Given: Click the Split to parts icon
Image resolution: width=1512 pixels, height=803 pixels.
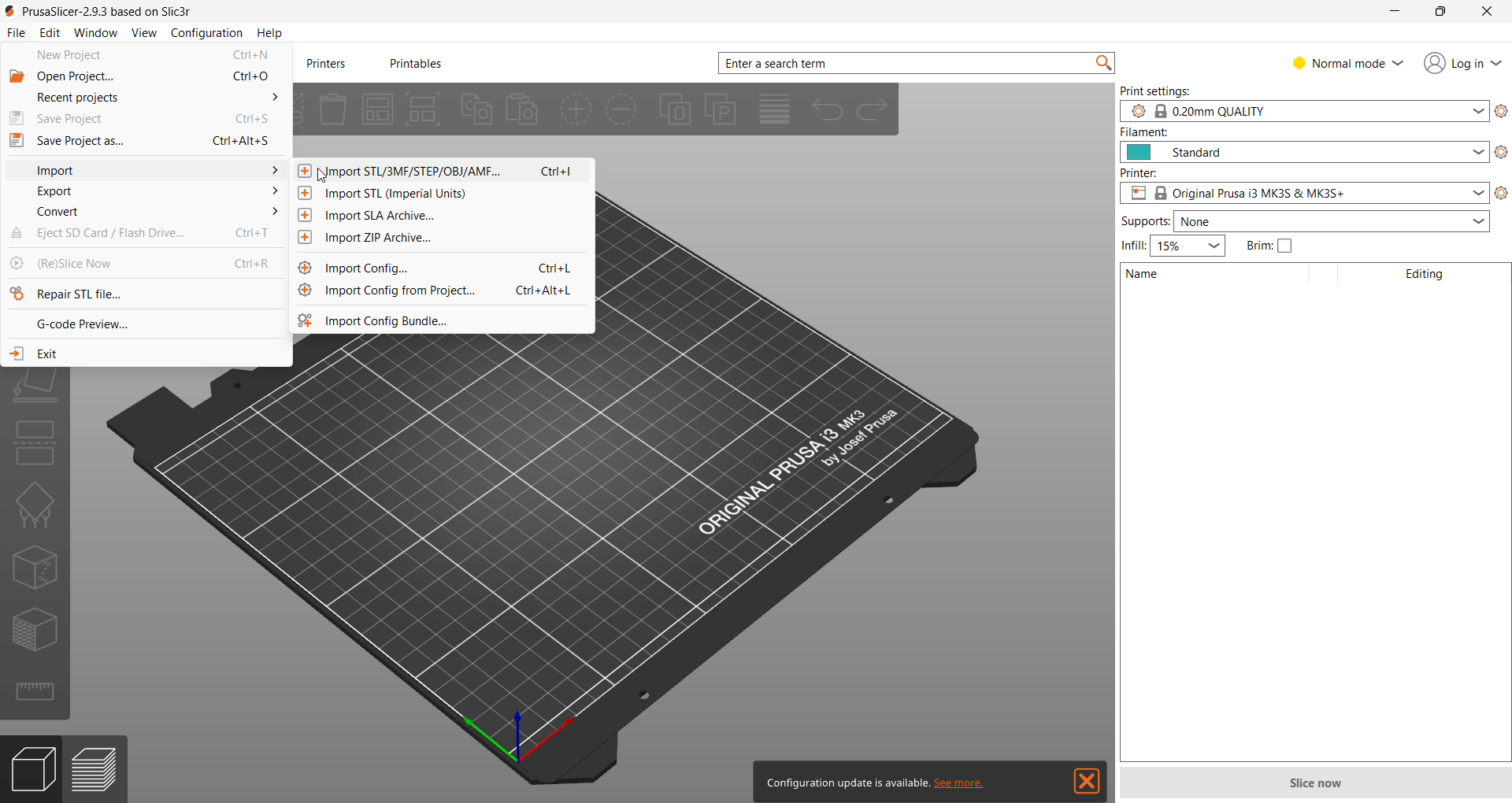Looking at the screenshot, I should [x=721, y=109].
